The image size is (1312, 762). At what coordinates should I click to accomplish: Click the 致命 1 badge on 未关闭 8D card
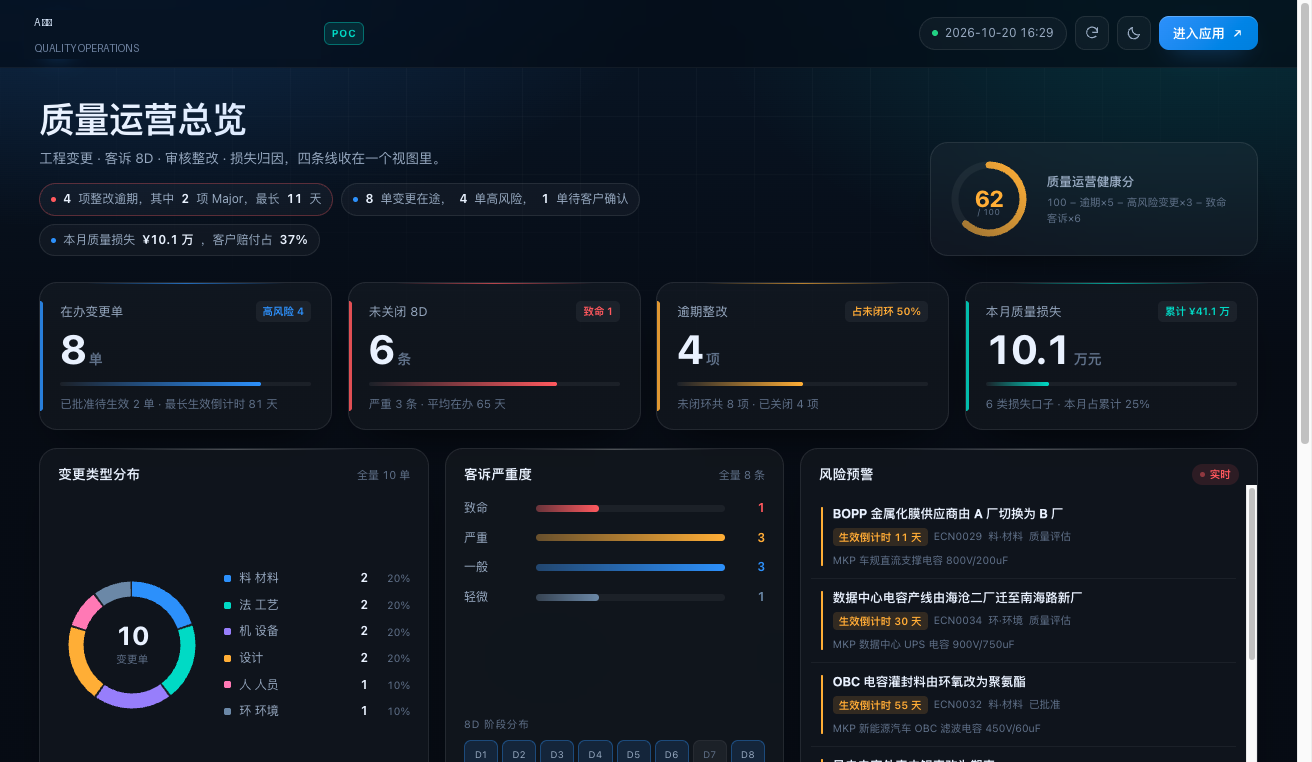(x=598, y=312)
